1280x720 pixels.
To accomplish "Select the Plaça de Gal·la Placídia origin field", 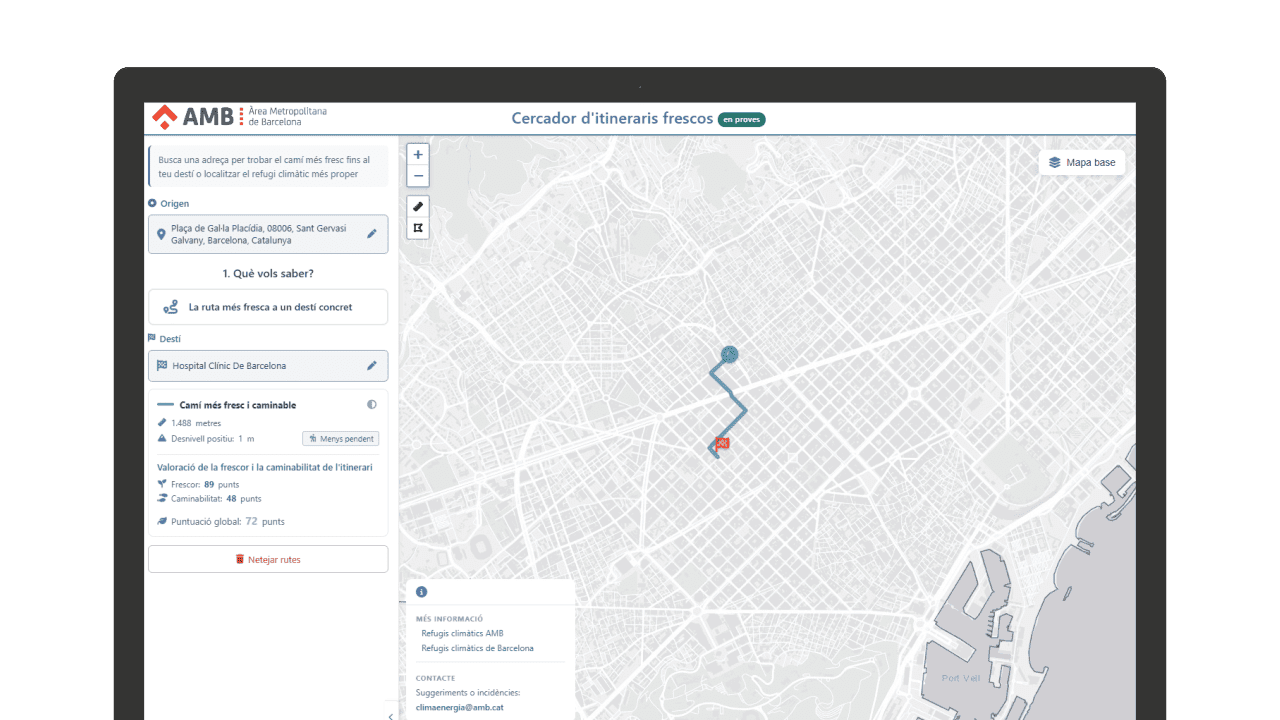I will point(268,234).
